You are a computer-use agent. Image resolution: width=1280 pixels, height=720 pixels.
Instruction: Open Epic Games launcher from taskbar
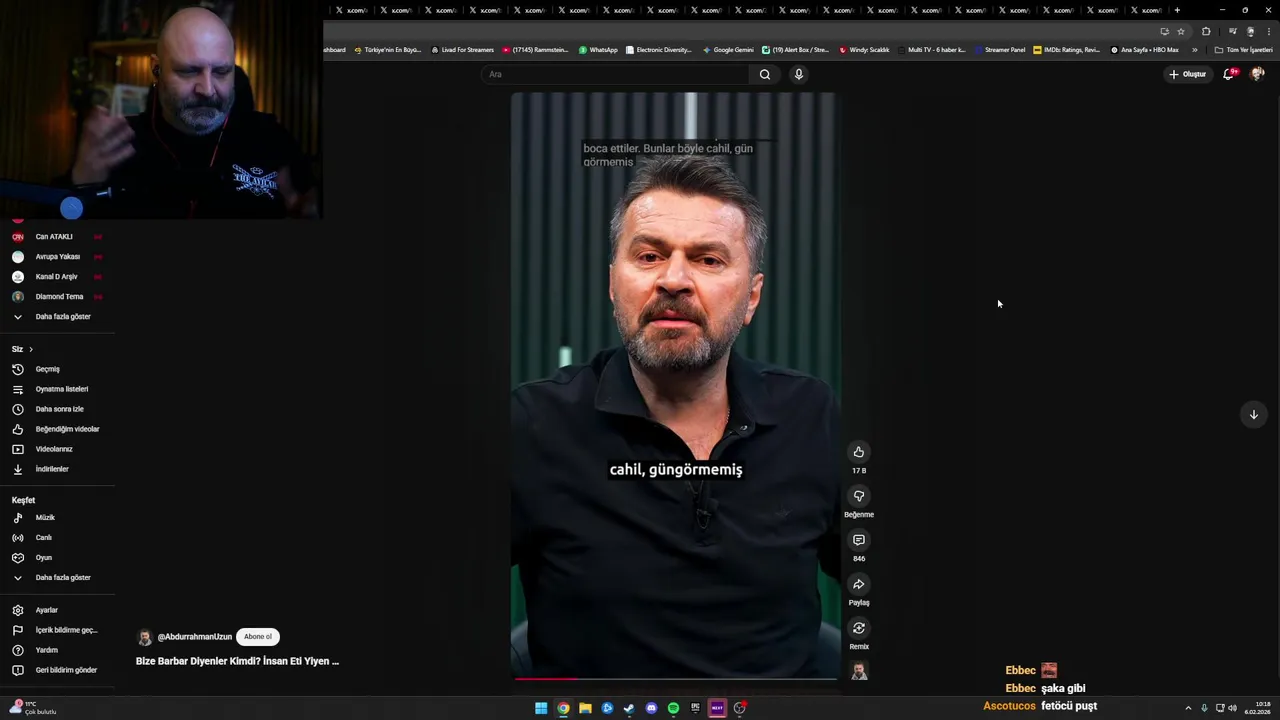coord(695,708)
